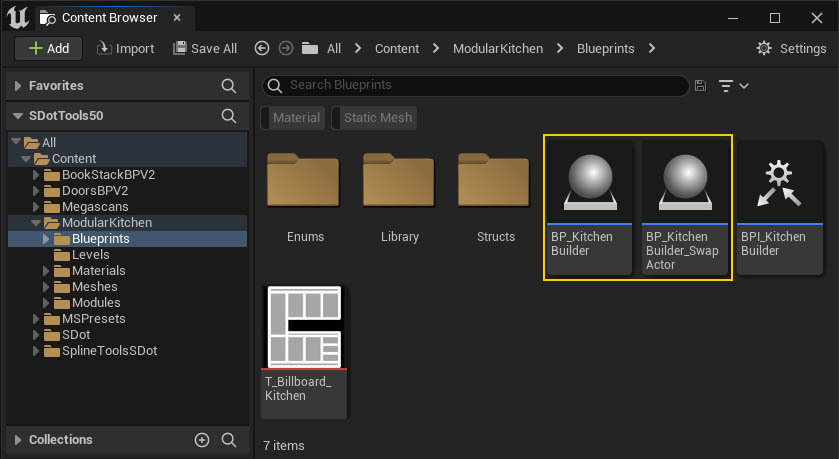This screenshot has width=839, height=459.
Task: Expand the Collections section
Action: point(18,440)
